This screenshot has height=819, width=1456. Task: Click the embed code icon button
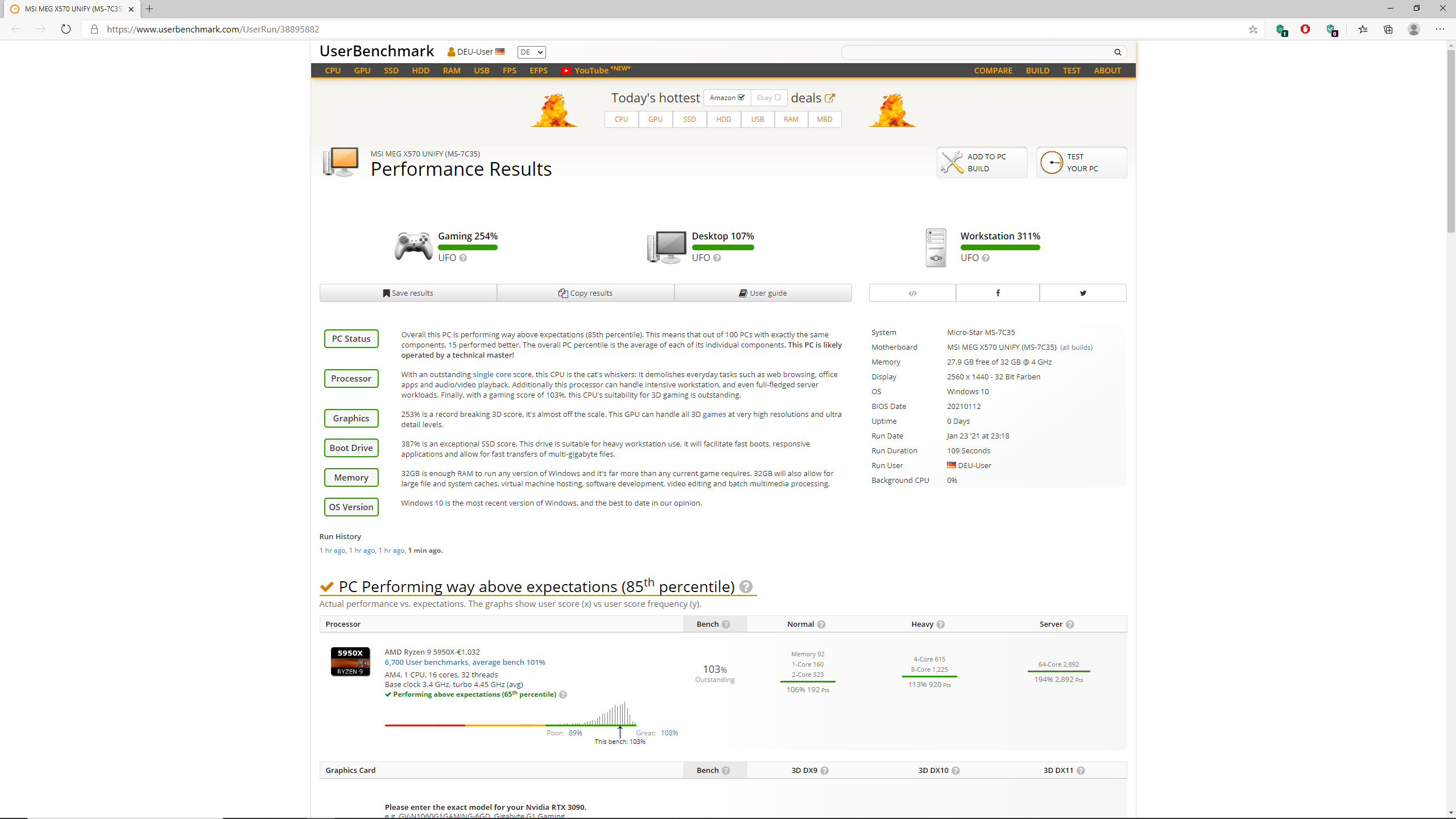tap(912, 293)
